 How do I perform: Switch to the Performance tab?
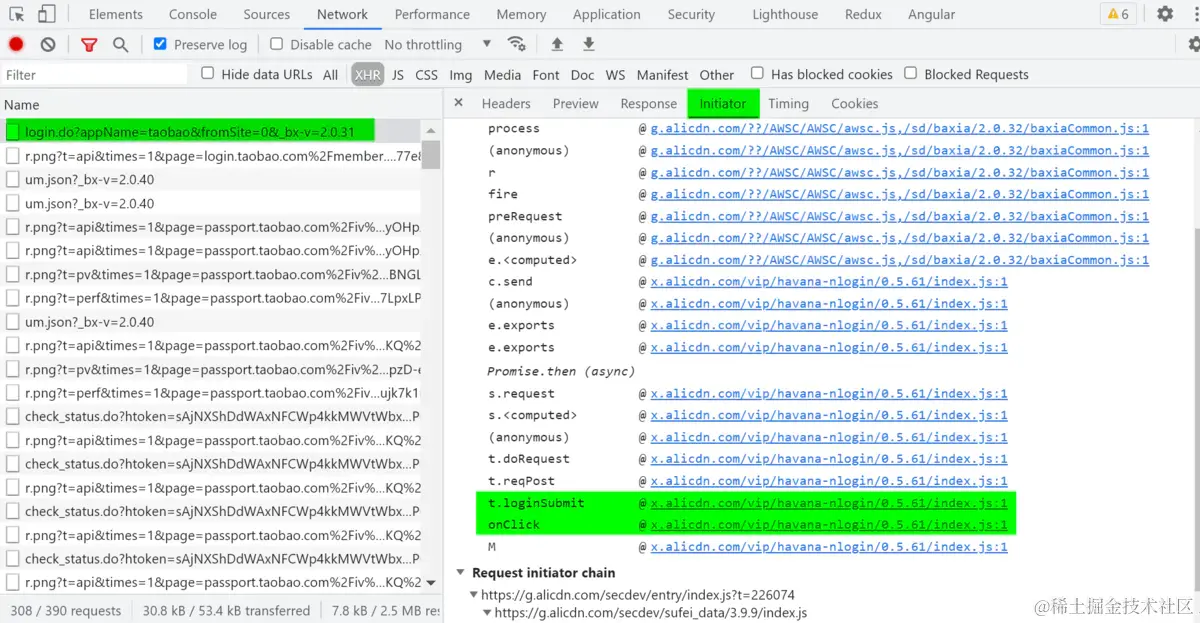click(432, 14)
